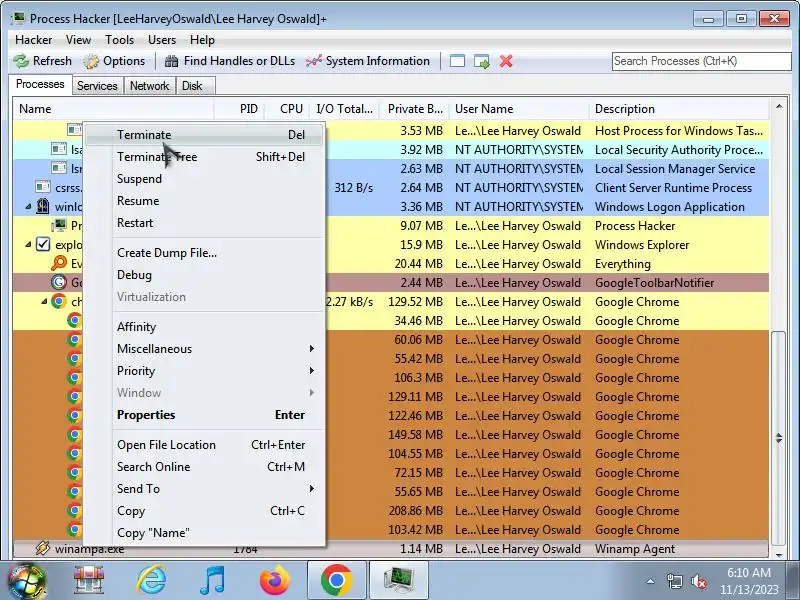
Task: Expand the Priority submenu
Action: [204, 370]
